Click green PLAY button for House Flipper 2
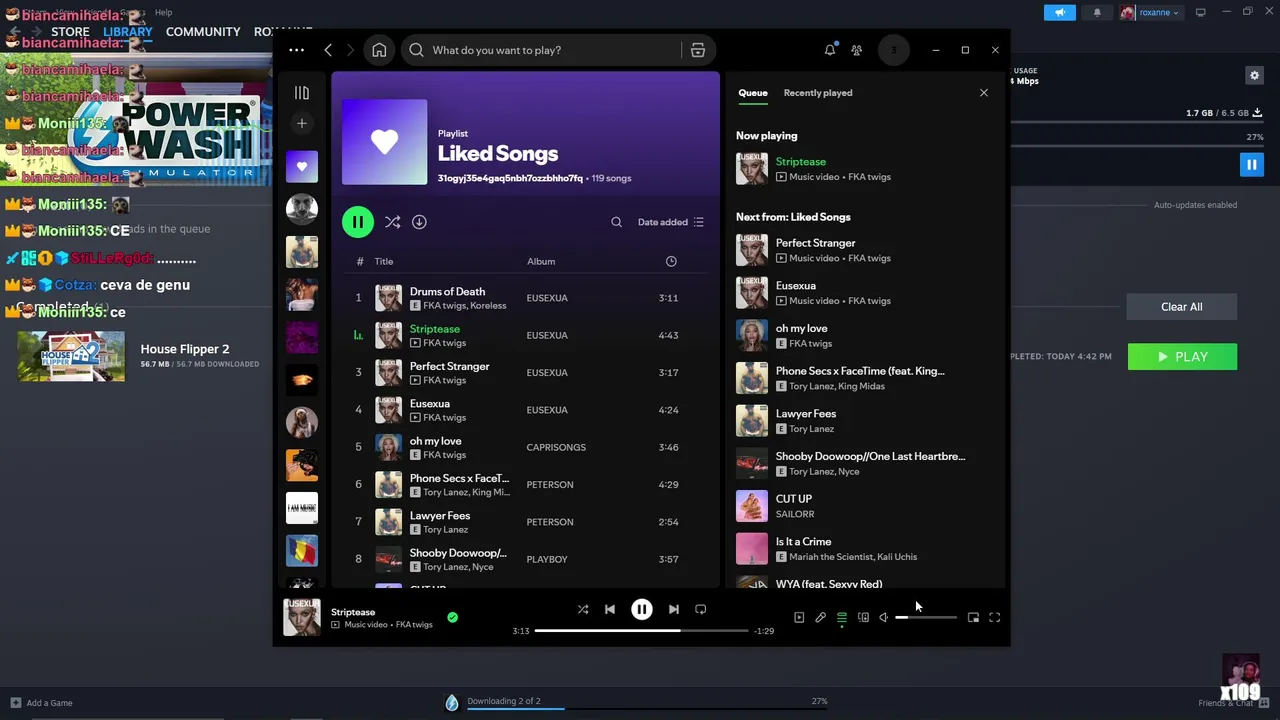The image size is (1280, 720). coord(1182,357)
